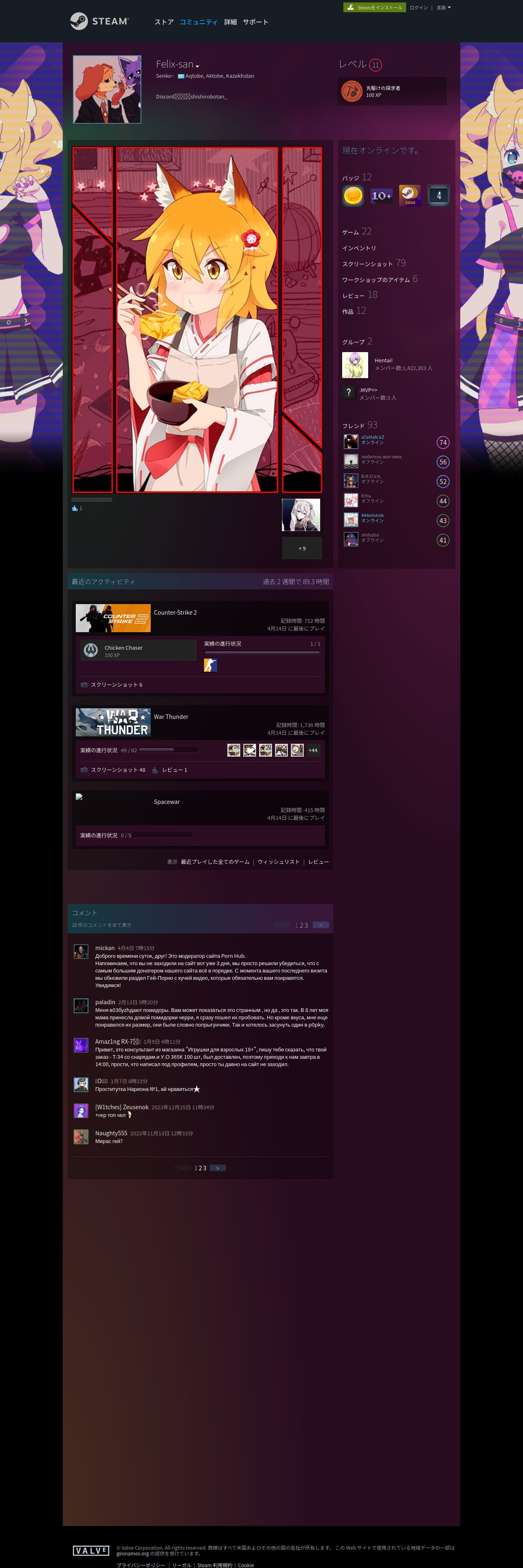Open War Thunder スクリーンショット 48
Image resolution: width=523 pixels, height=1568 pixels.
pyautogui.click(x=118, y=770)
